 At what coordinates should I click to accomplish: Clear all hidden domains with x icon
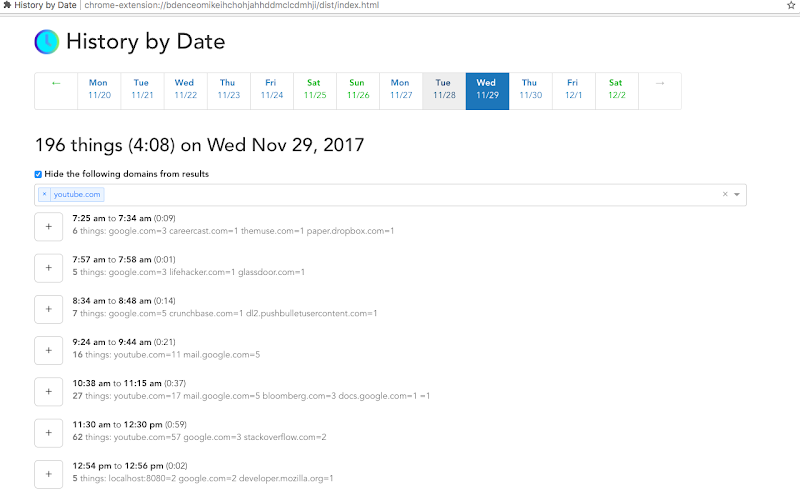(725, 194)
